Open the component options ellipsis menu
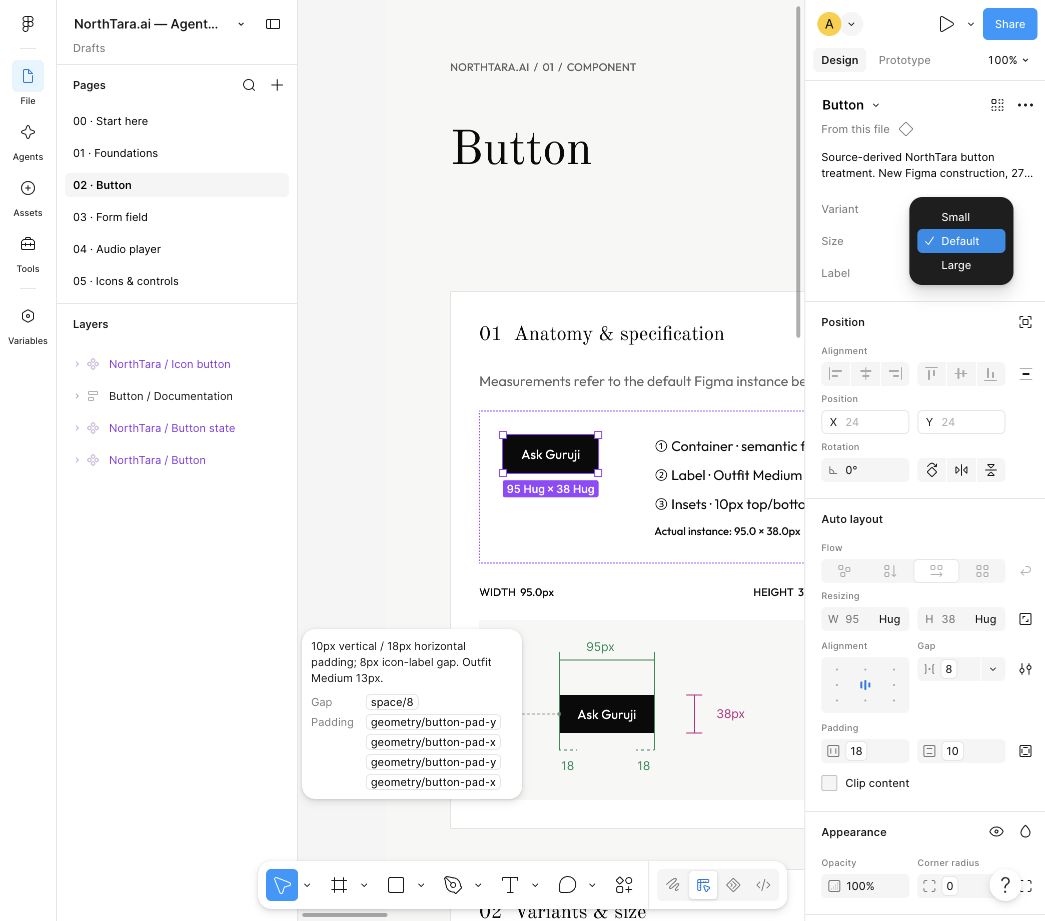This screenshot has width=1045, height=921. click(x=1026, y=105)
